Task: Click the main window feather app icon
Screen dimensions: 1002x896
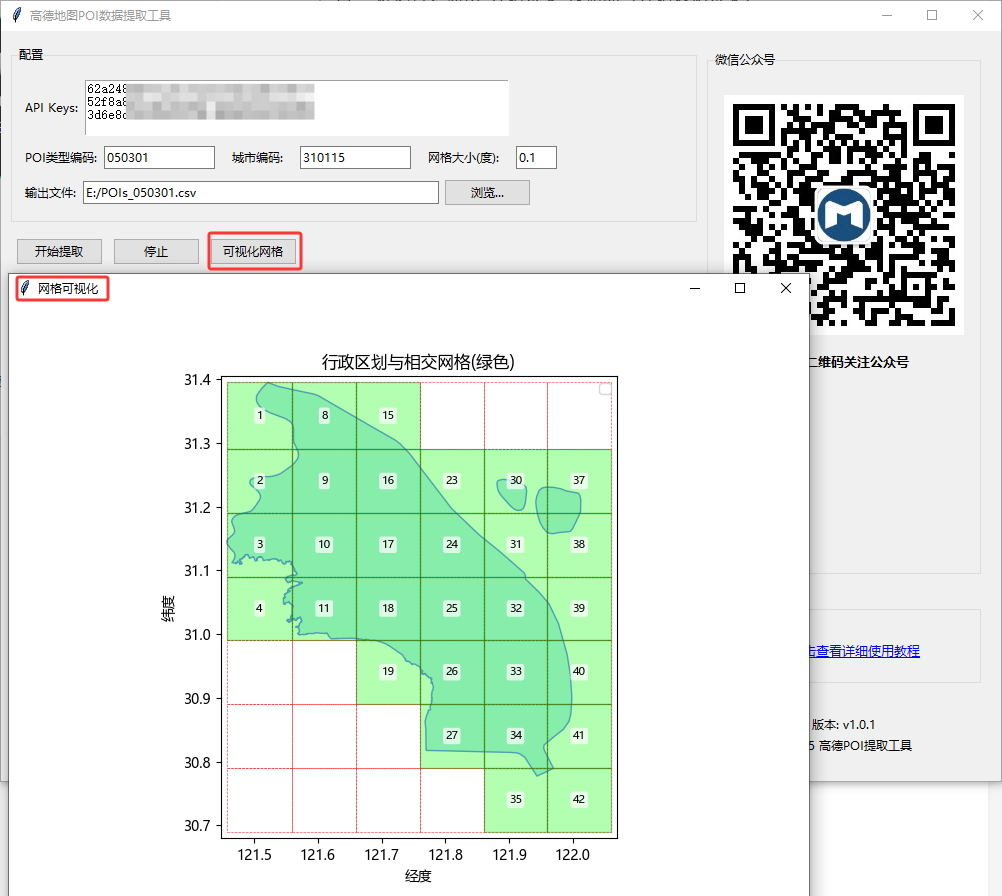Action: (x=17, y=15)
